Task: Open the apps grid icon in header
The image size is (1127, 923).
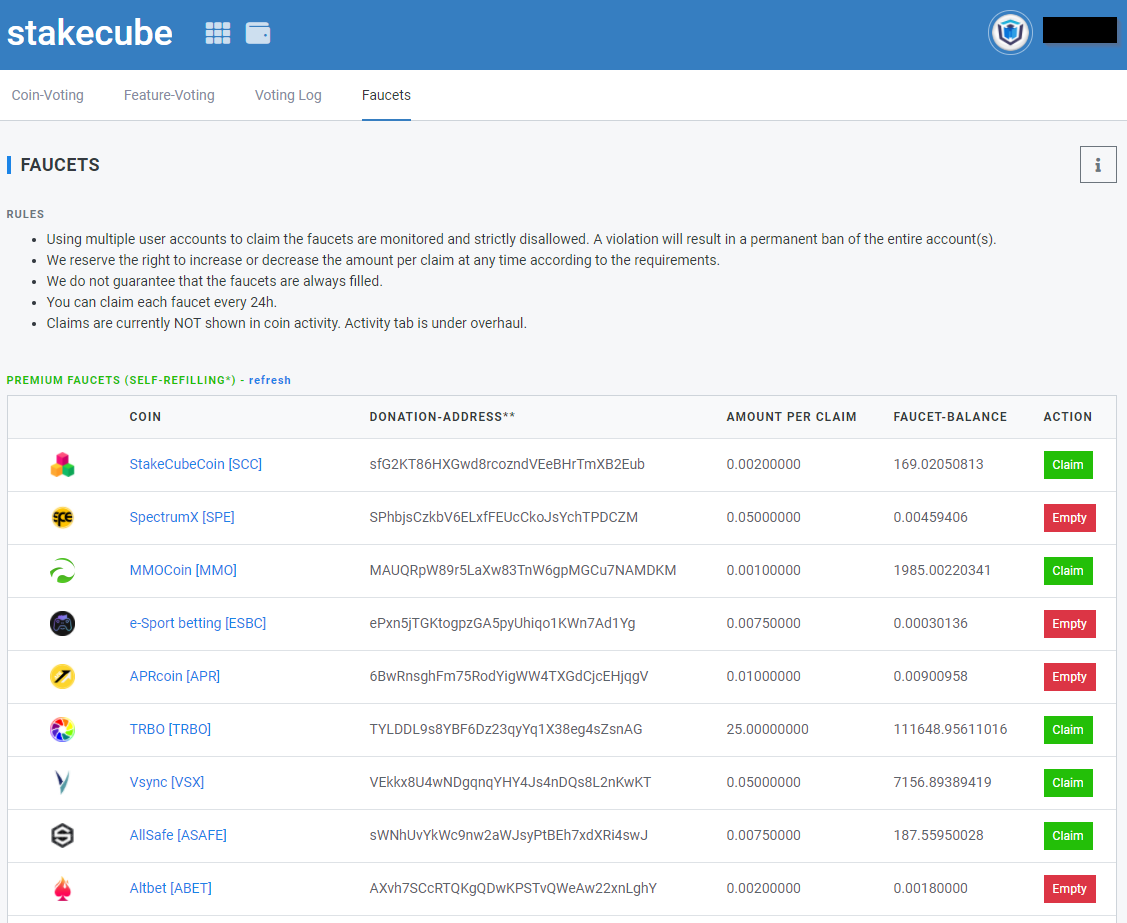Action: pyautogui.click(x=218, y=33)
